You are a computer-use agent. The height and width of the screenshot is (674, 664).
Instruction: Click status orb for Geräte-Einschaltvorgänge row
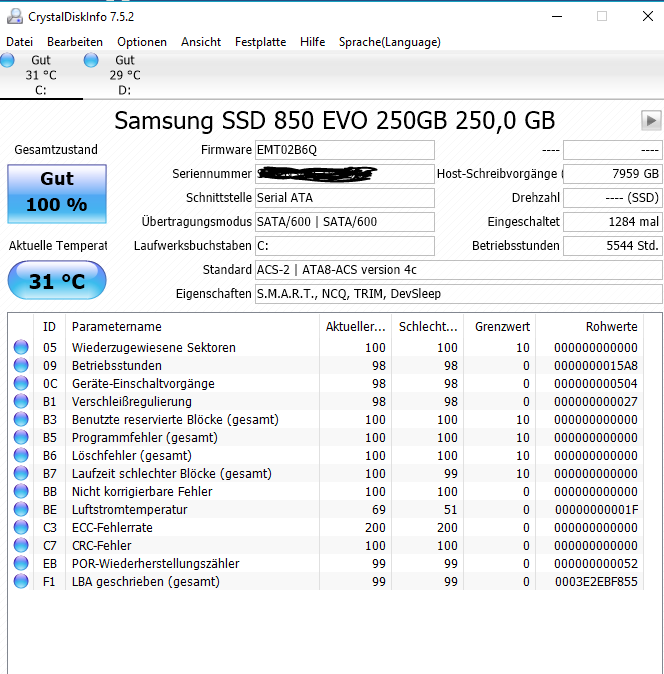click(21, 383)
